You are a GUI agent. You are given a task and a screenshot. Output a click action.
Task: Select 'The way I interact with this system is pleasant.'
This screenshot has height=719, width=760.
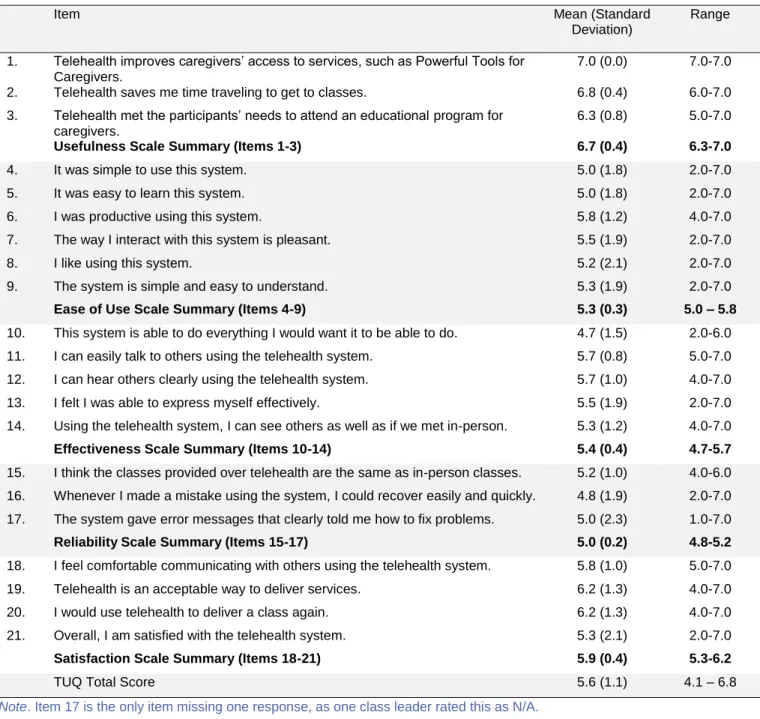point(192,240)
